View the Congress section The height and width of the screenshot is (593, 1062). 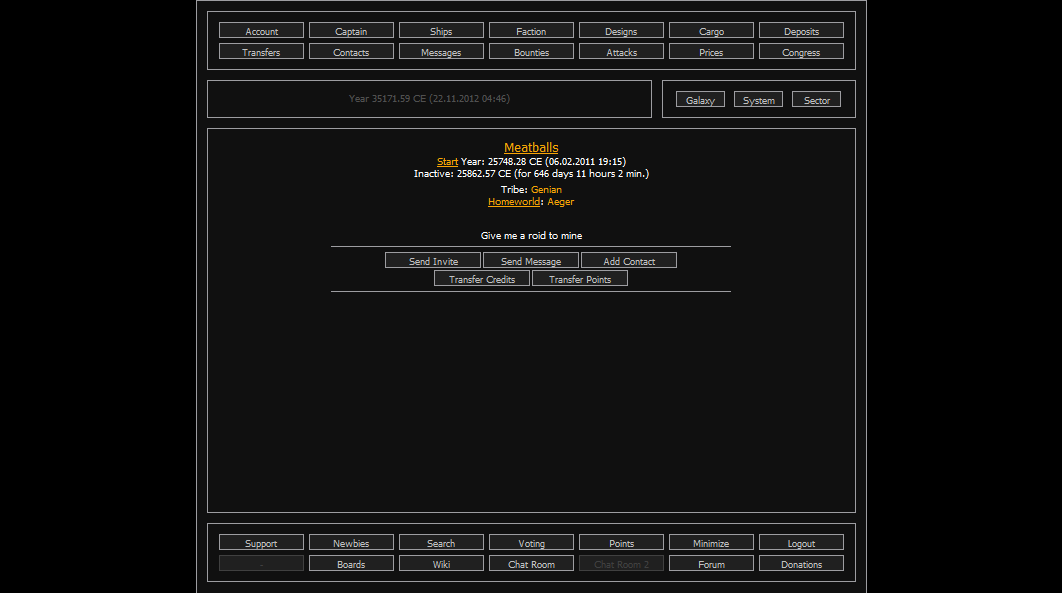point(801,52)
